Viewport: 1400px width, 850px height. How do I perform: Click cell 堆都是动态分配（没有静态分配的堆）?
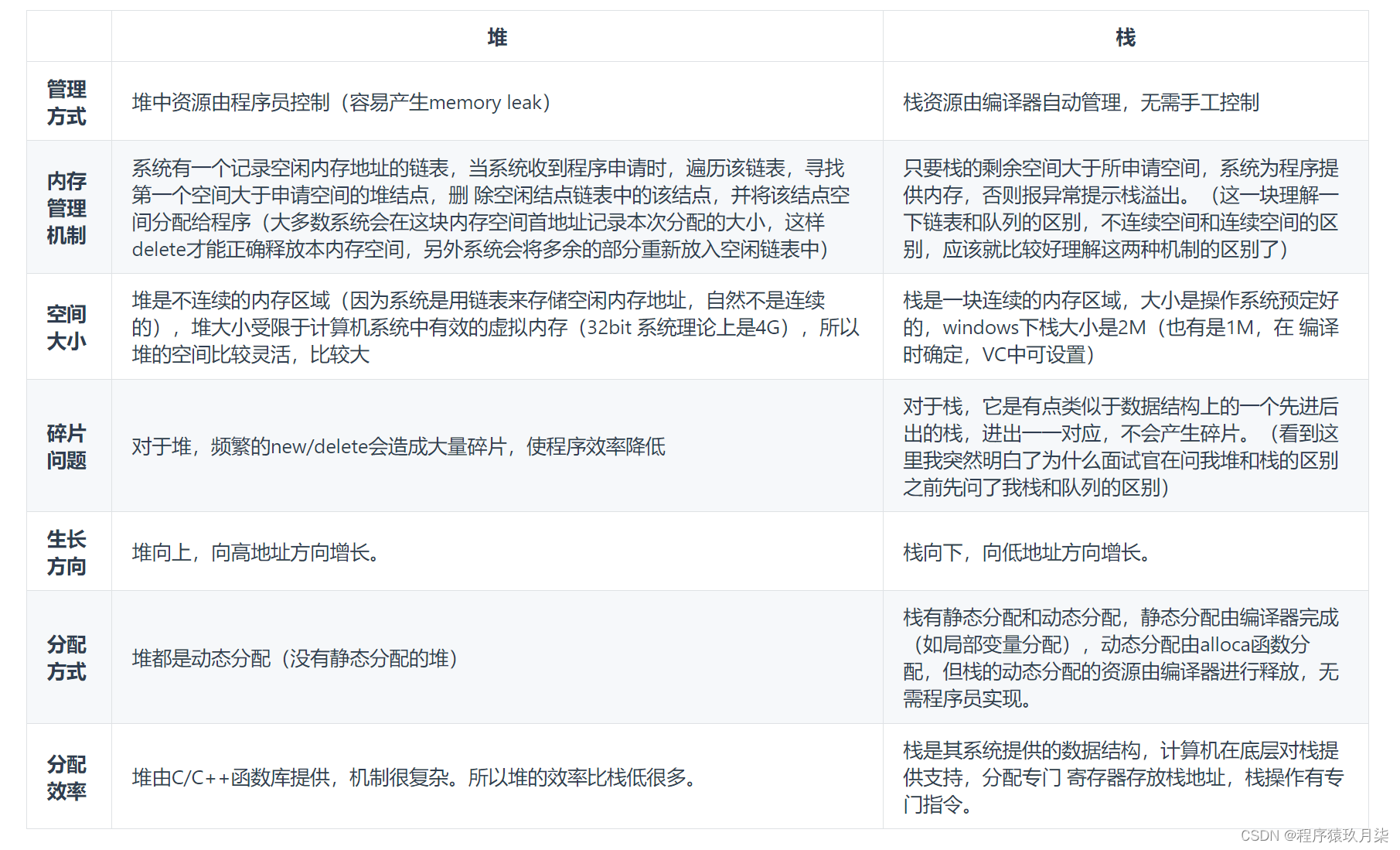tap(497, 658)
